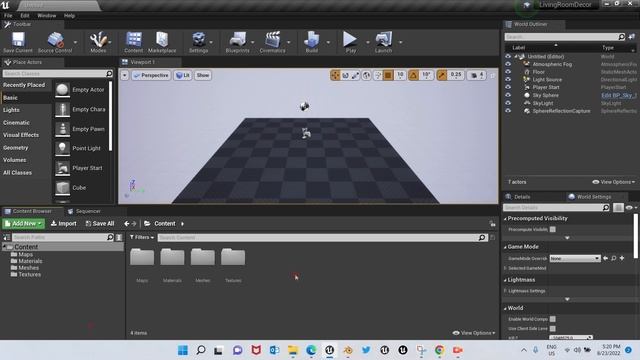The width and height of the screenshot is (640, 360).
Task: Enable the Enable World Composition checkbox
Action: point(553,319)
